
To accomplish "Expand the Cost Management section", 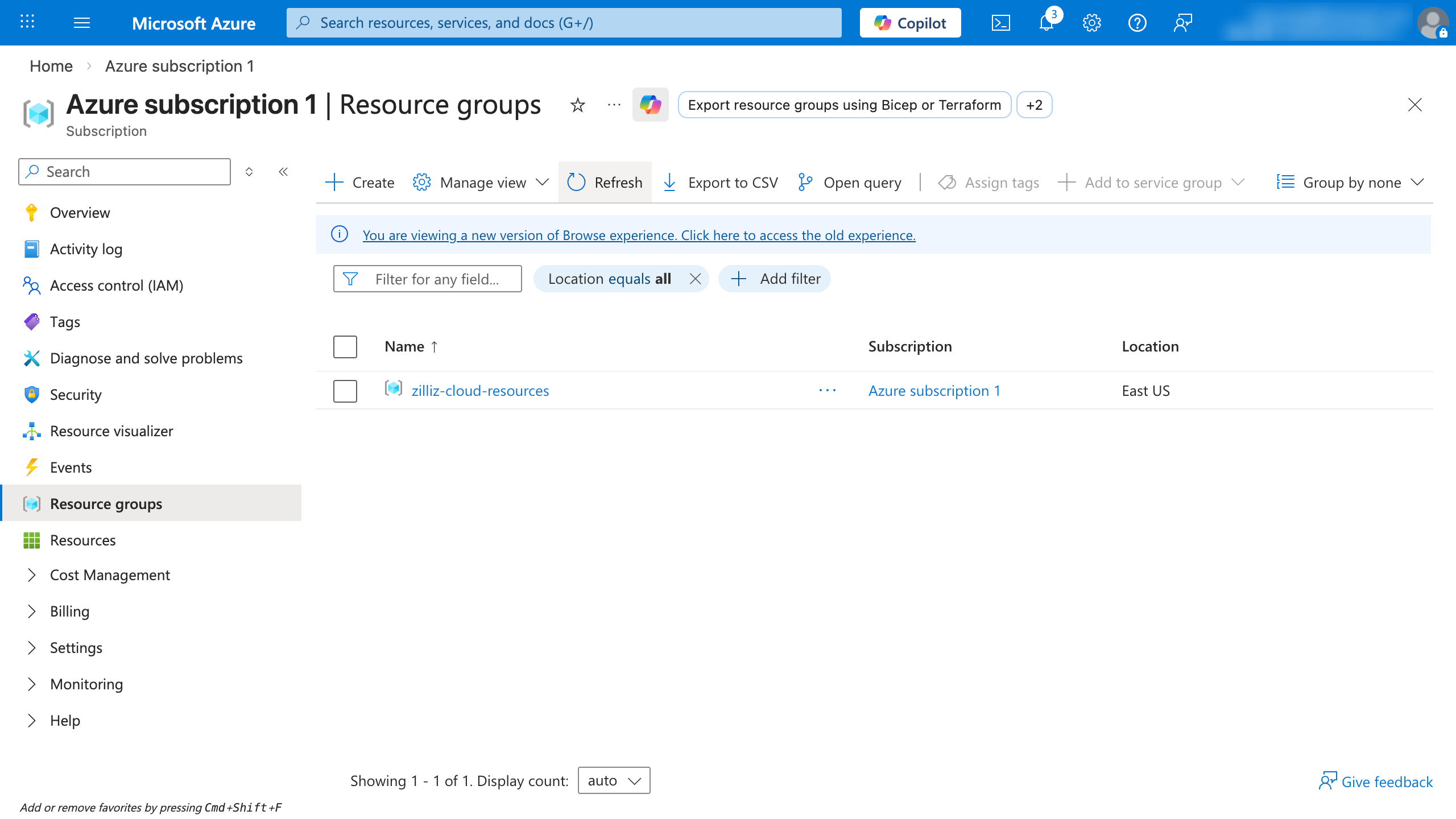I will pos(32,575).
